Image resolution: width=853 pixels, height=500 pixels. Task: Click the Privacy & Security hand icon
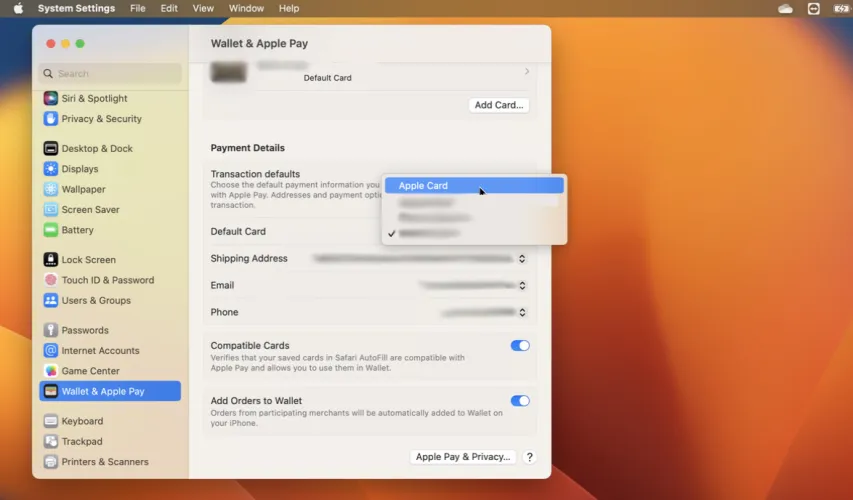51,118
